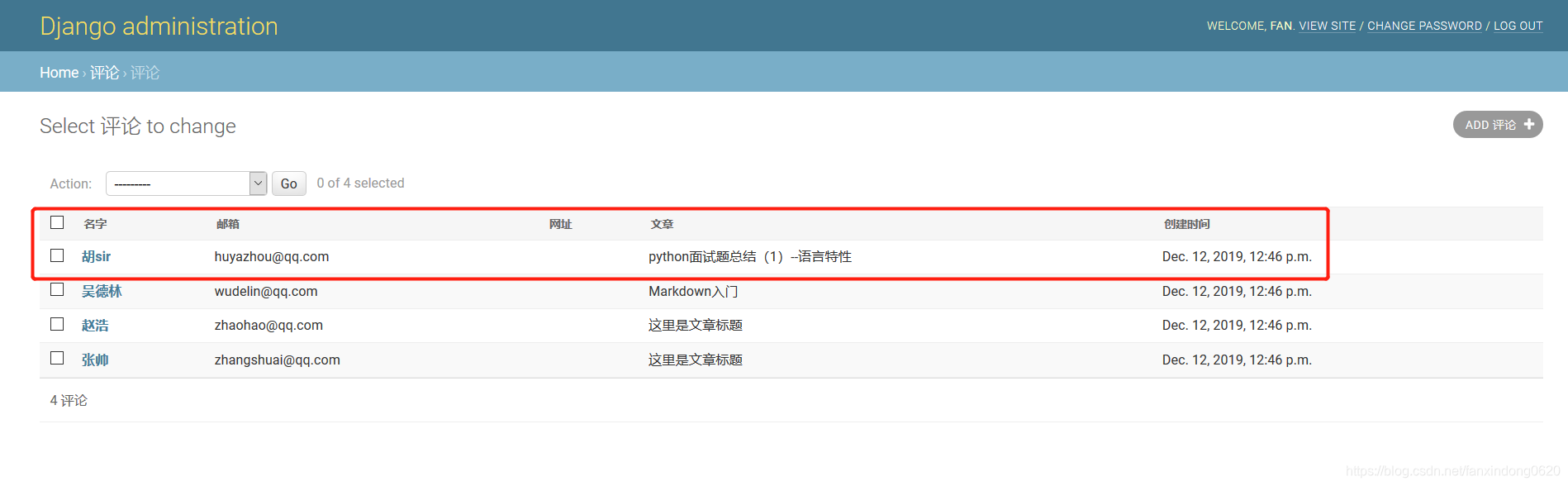This screenshot has width=1568, height=486.
Task: Click article python面试题总结（1）--语言特性
Action: pos(750,257)
